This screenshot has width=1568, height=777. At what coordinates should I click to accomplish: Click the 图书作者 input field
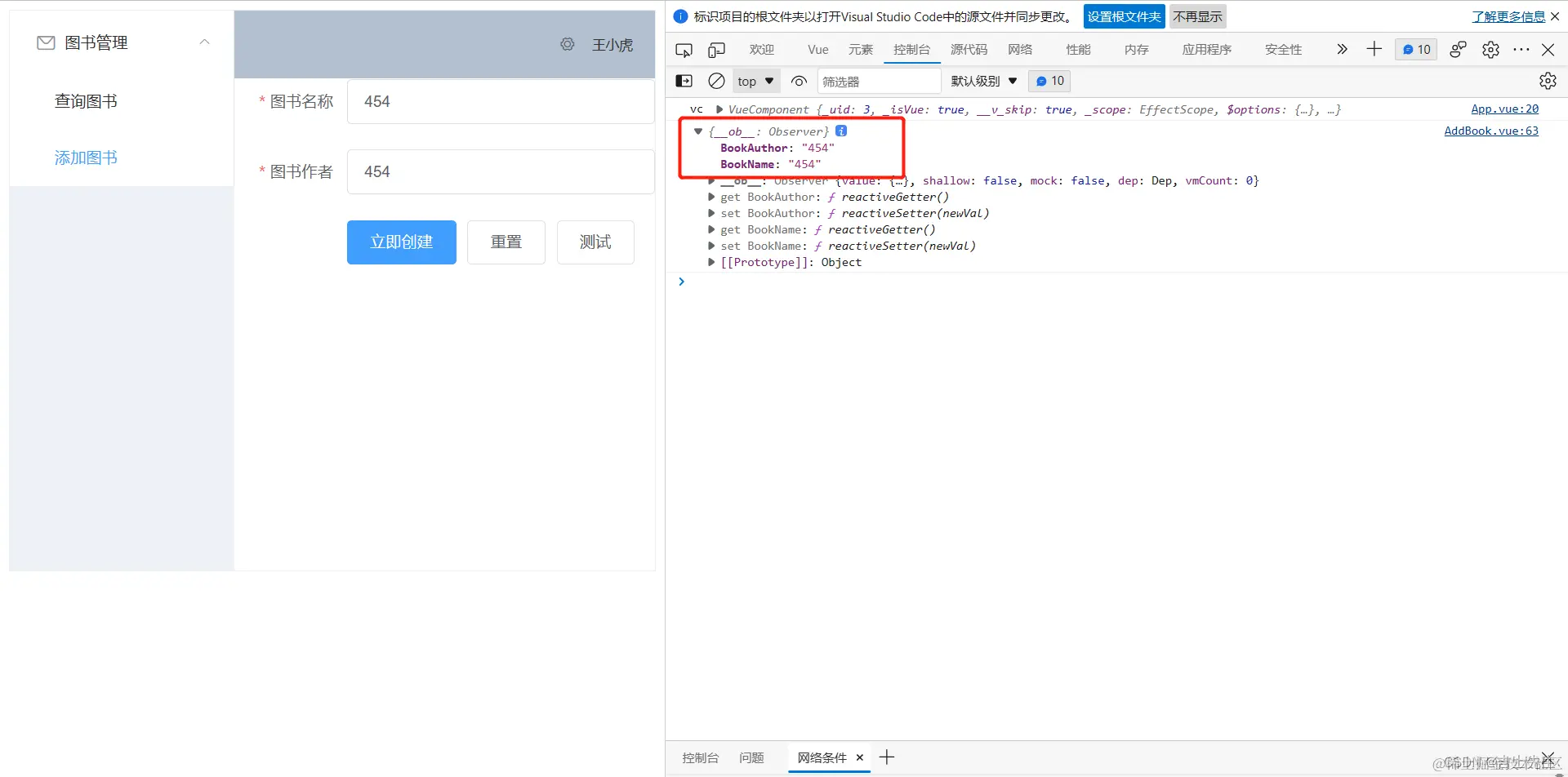pyautogui.click(x=501, y=171)
